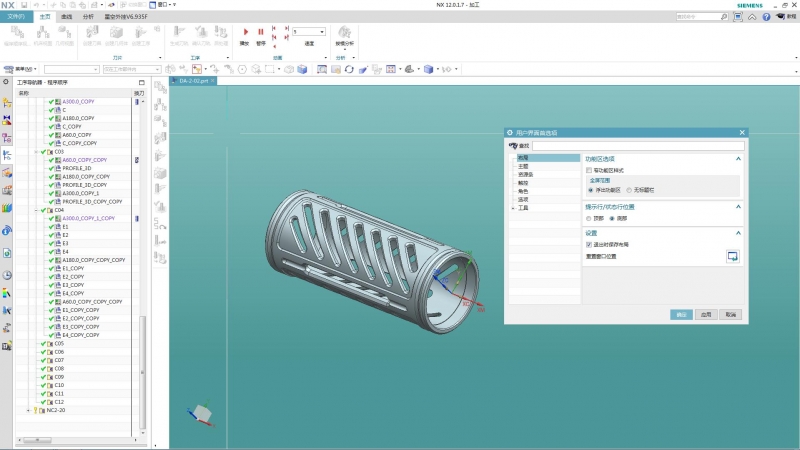The height and width of the screenshot is (450, 800).
Task: Open the selection scope dropdown in the top toolbar
Action: tap(132, 69)
